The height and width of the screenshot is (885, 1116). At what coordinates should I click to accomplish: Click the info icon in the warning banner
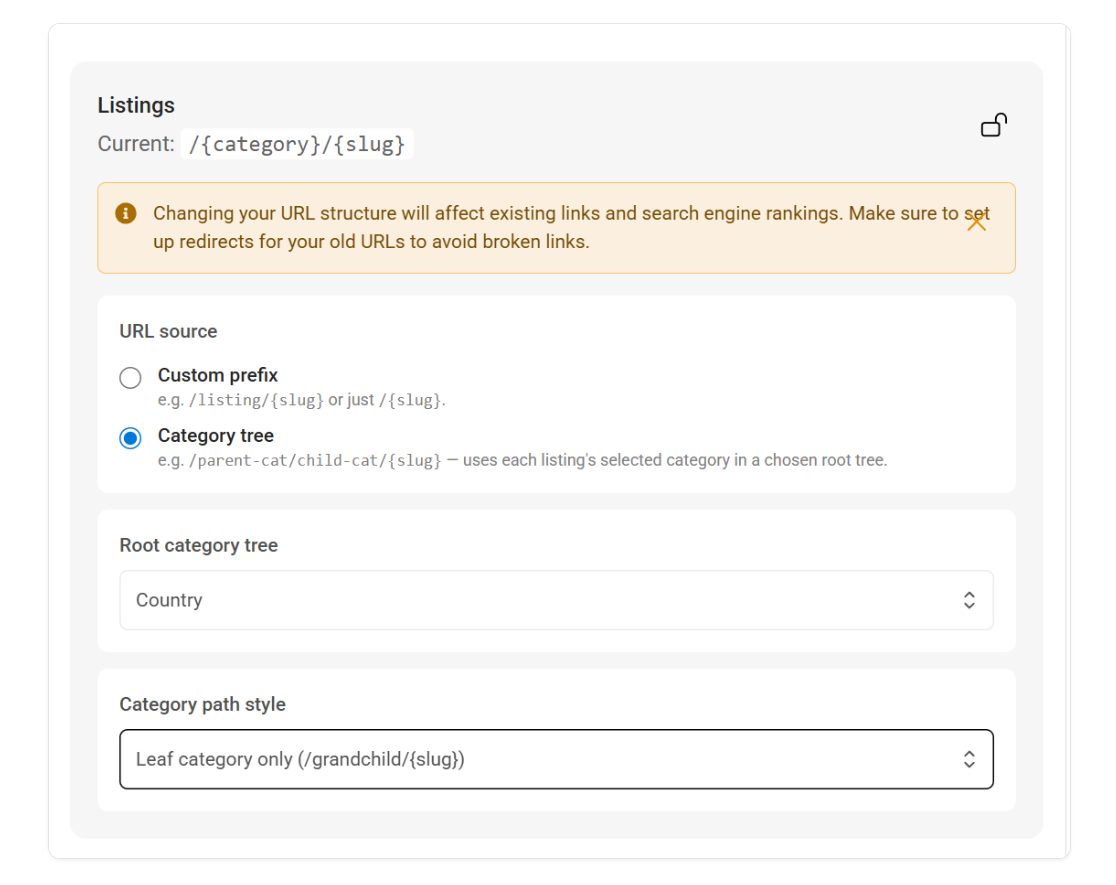[126, 213]
